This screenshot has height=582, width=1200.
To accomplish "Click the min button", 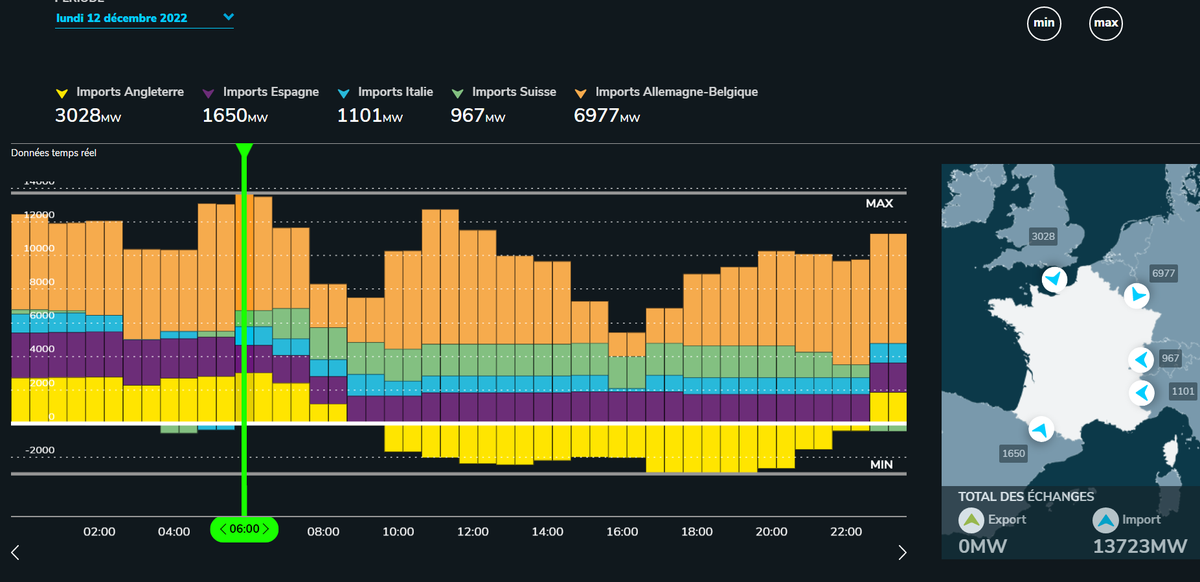I will pos(1044,23).
